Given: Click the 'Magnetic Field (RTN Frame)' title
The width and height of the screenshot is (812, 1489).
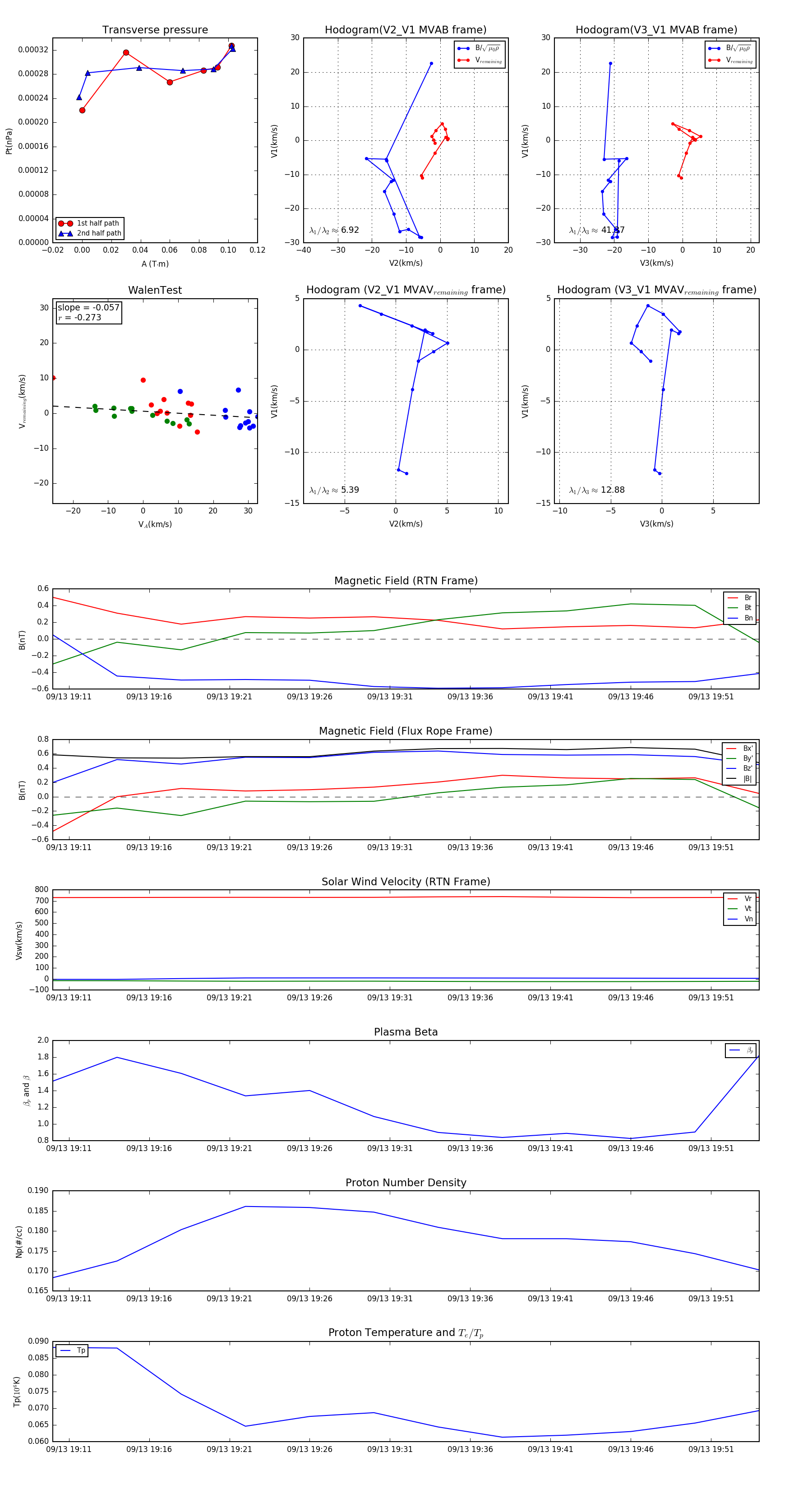Looking at the screenshot, I should (x=406, y=581).
